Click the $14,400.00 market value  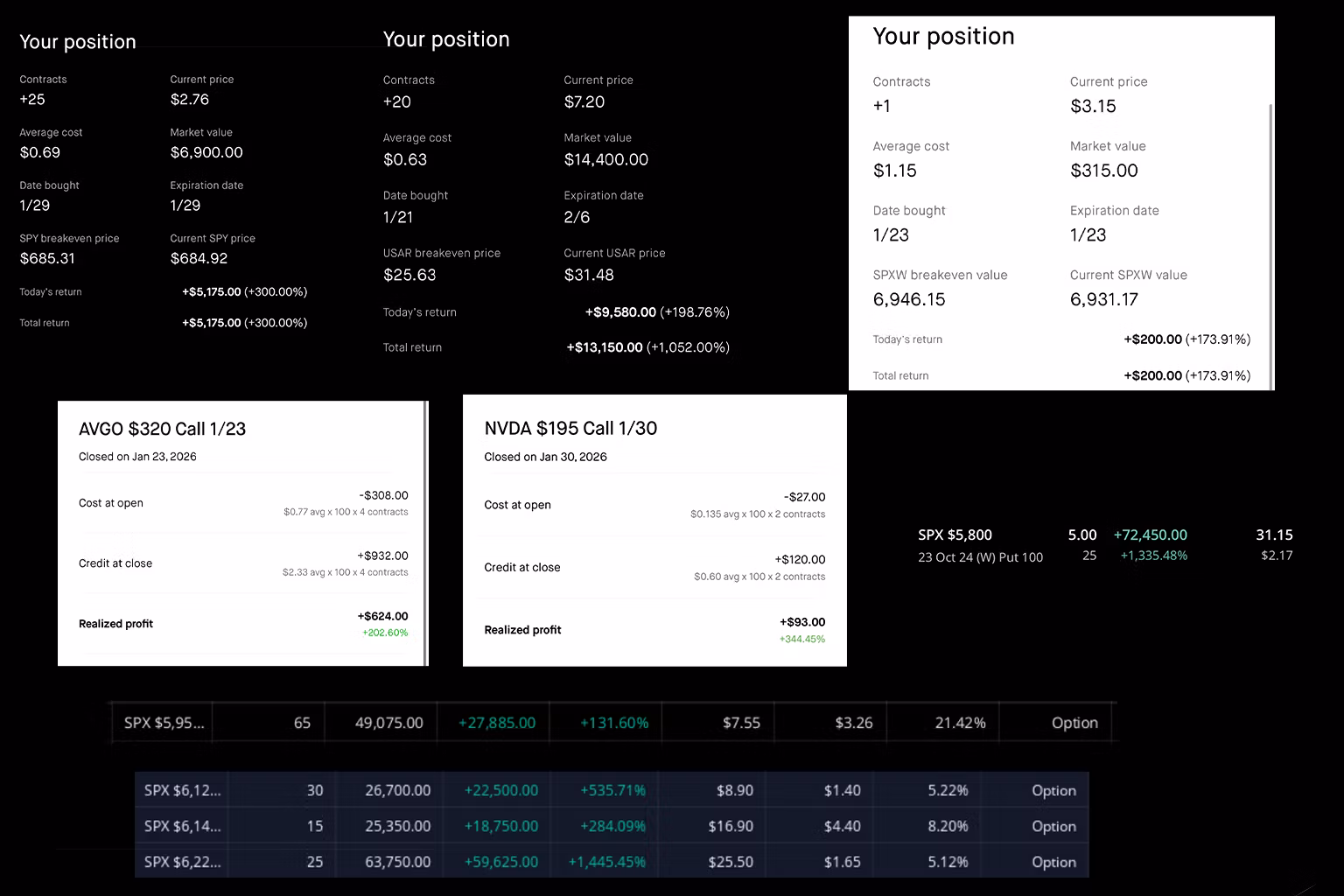click(x=605, y=159)
